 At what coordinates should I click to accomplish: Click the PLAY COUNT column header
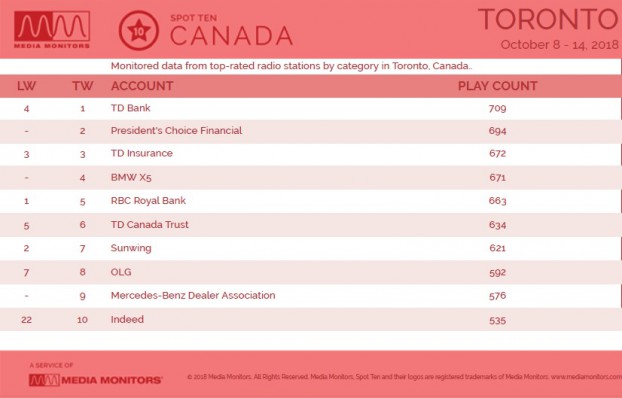(497, 86)
